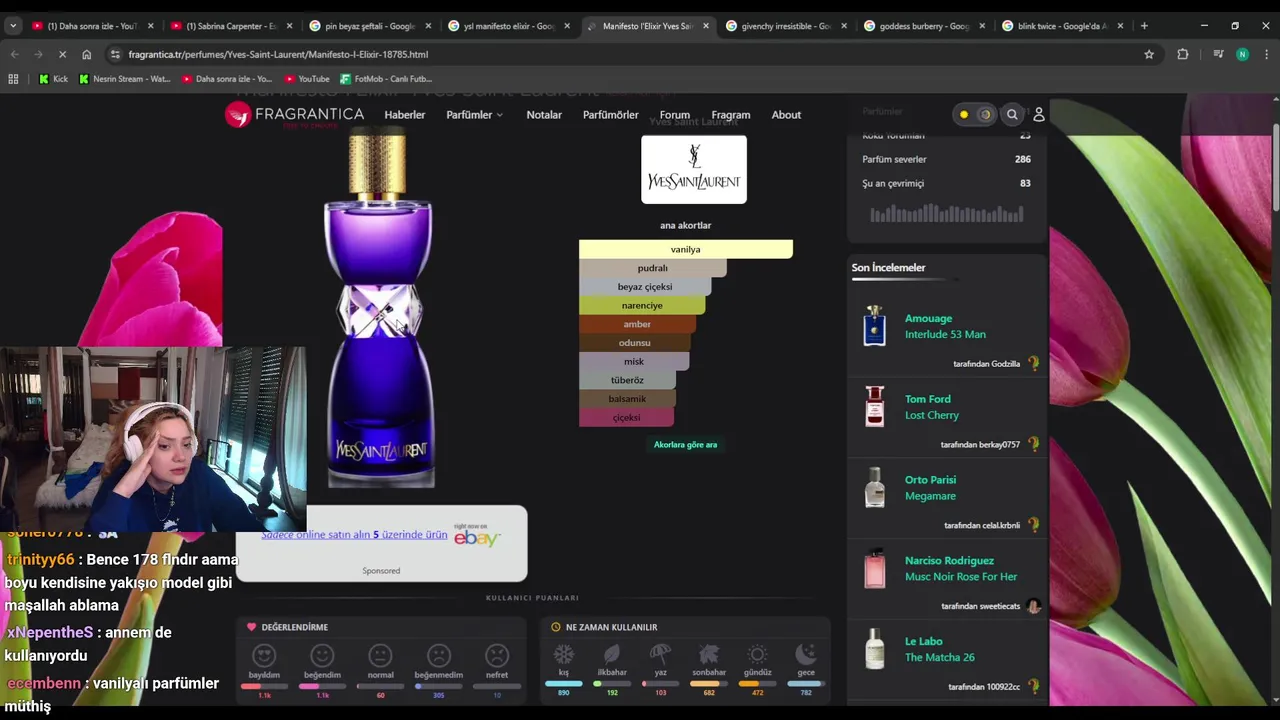Open the Chrome extensions puzzle icon
This screenshot has width=1280, height=720.
point(1183,54)
